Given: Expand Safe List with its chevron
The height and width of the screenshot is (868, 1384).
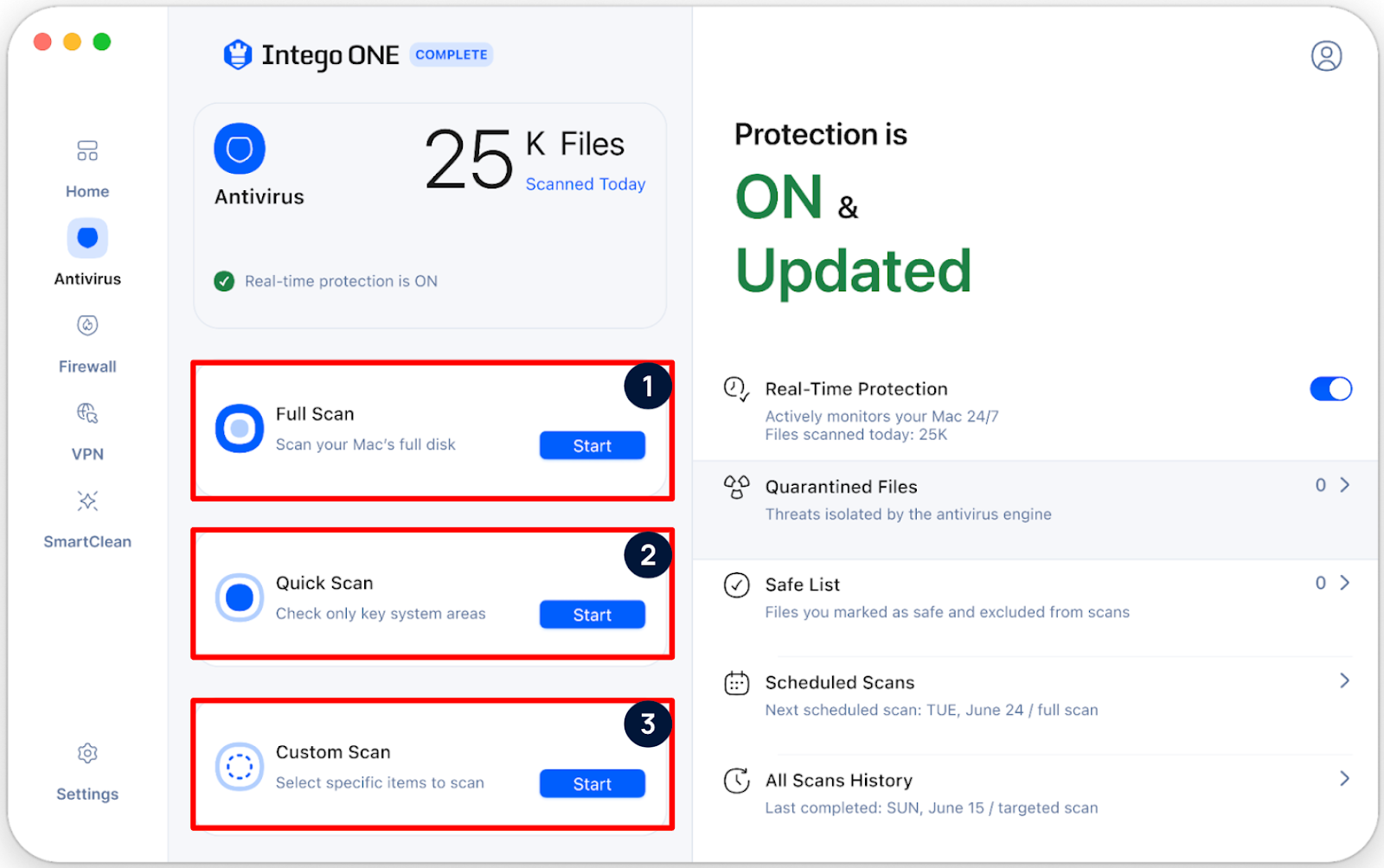Looking at the screenshot, I should [x=1345, y=583].
